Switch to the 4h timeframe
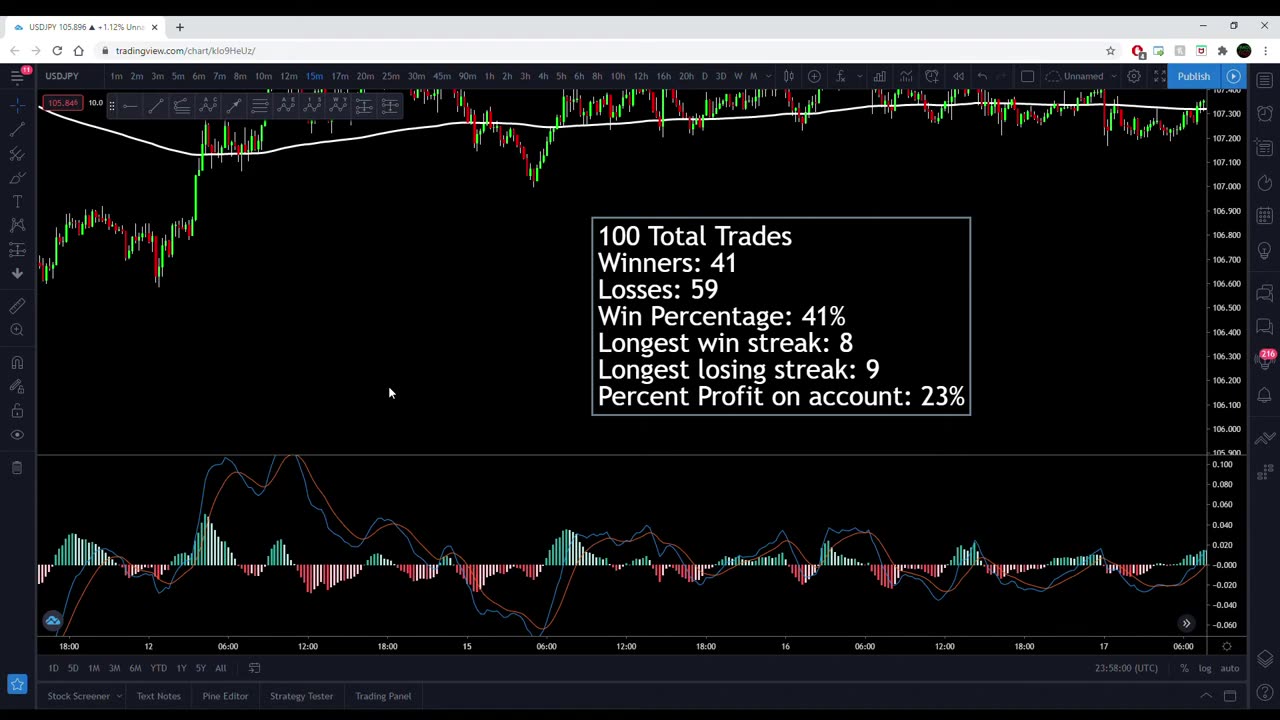This screenshot has height=720, width=1280. pos(542,76)
